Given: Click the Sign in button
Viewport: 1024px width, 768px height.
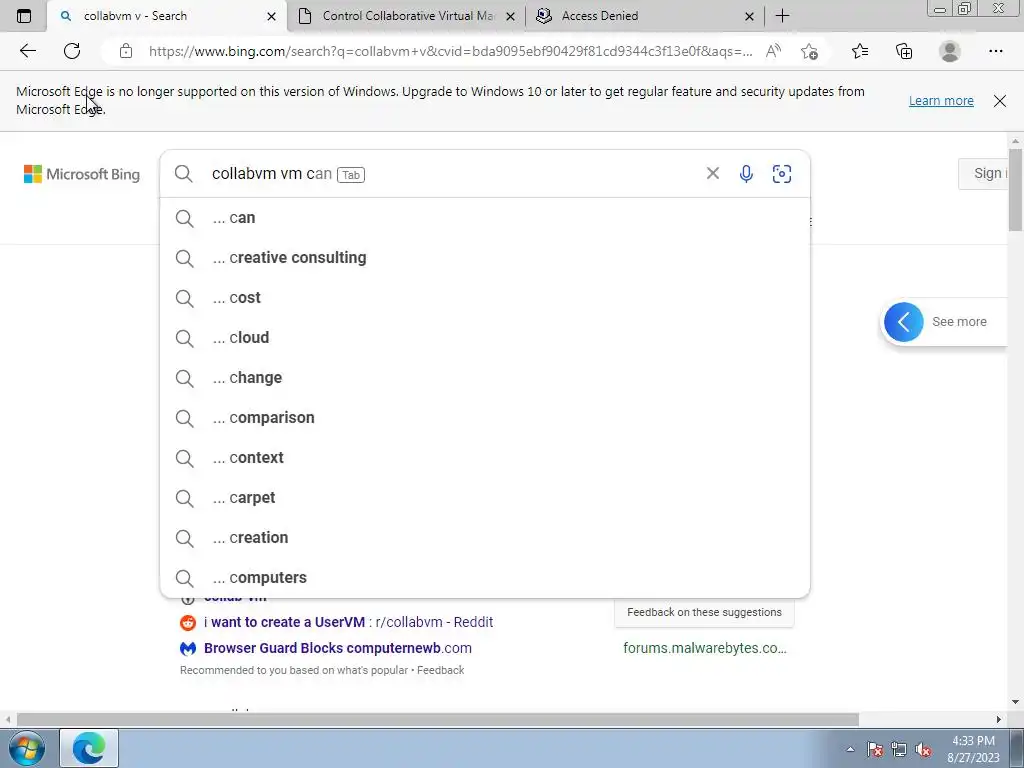Looking at the screenshot, I should [983, 173].
